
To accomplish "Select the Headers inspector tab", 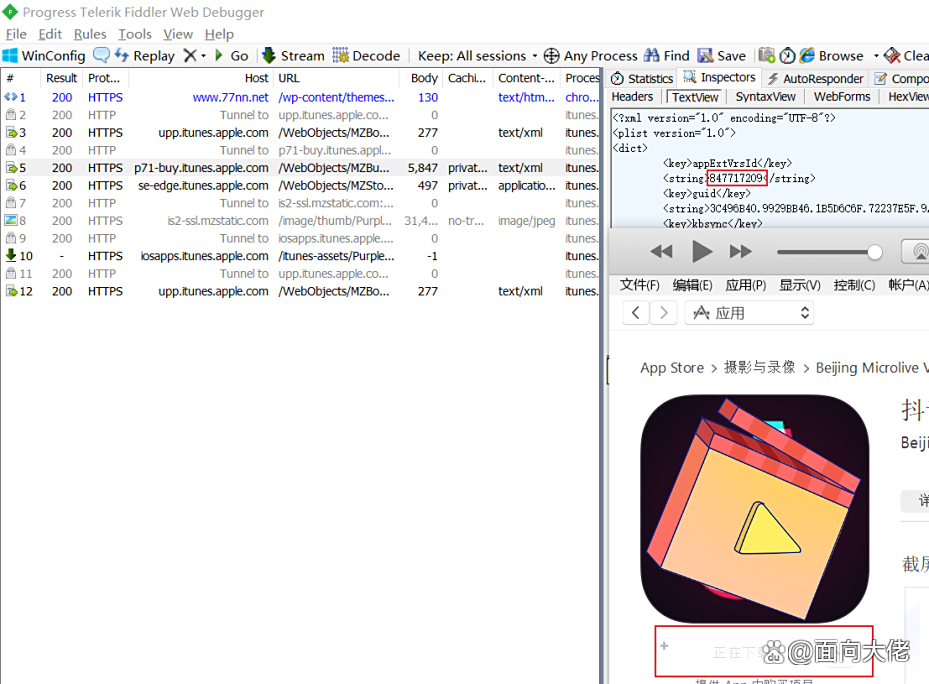I will (632, 97).
